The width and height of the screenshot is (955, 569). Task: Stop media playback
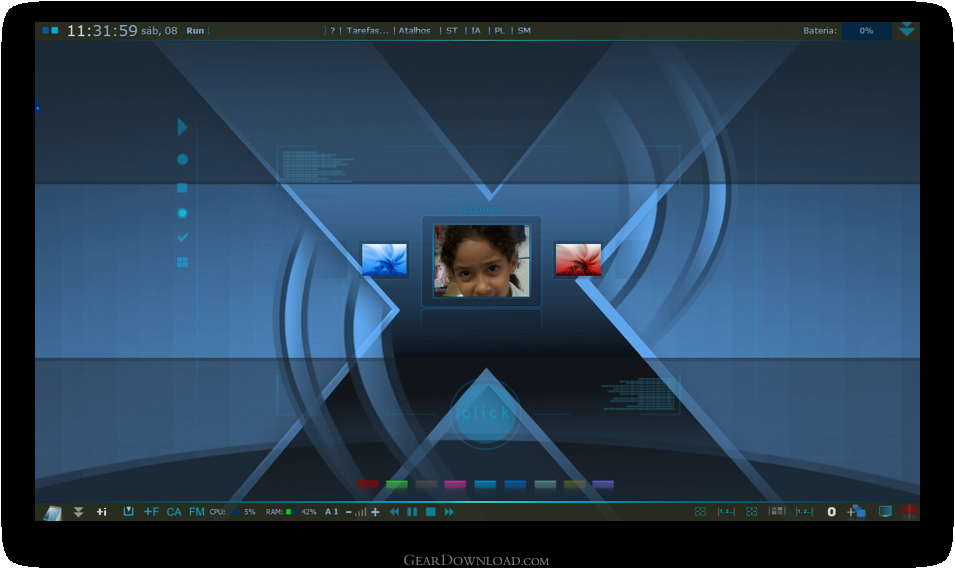coord(431,512)
